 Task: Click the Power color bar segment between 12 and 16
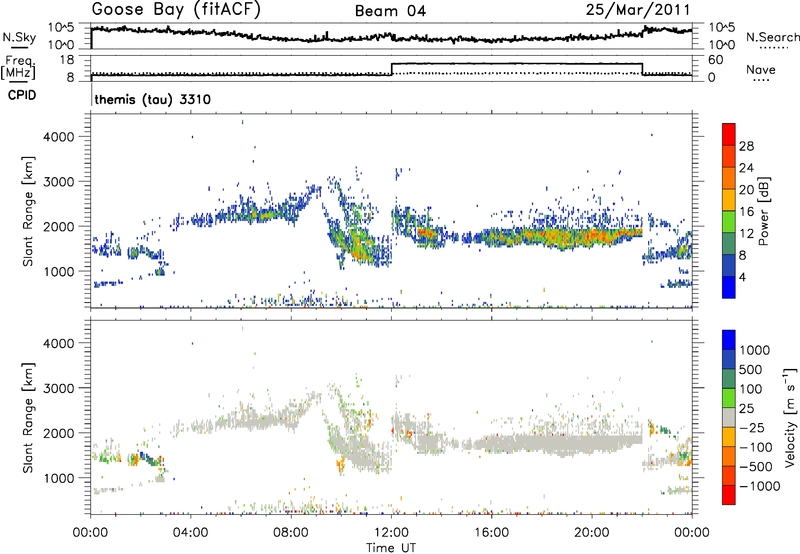(x=729, y=222)
